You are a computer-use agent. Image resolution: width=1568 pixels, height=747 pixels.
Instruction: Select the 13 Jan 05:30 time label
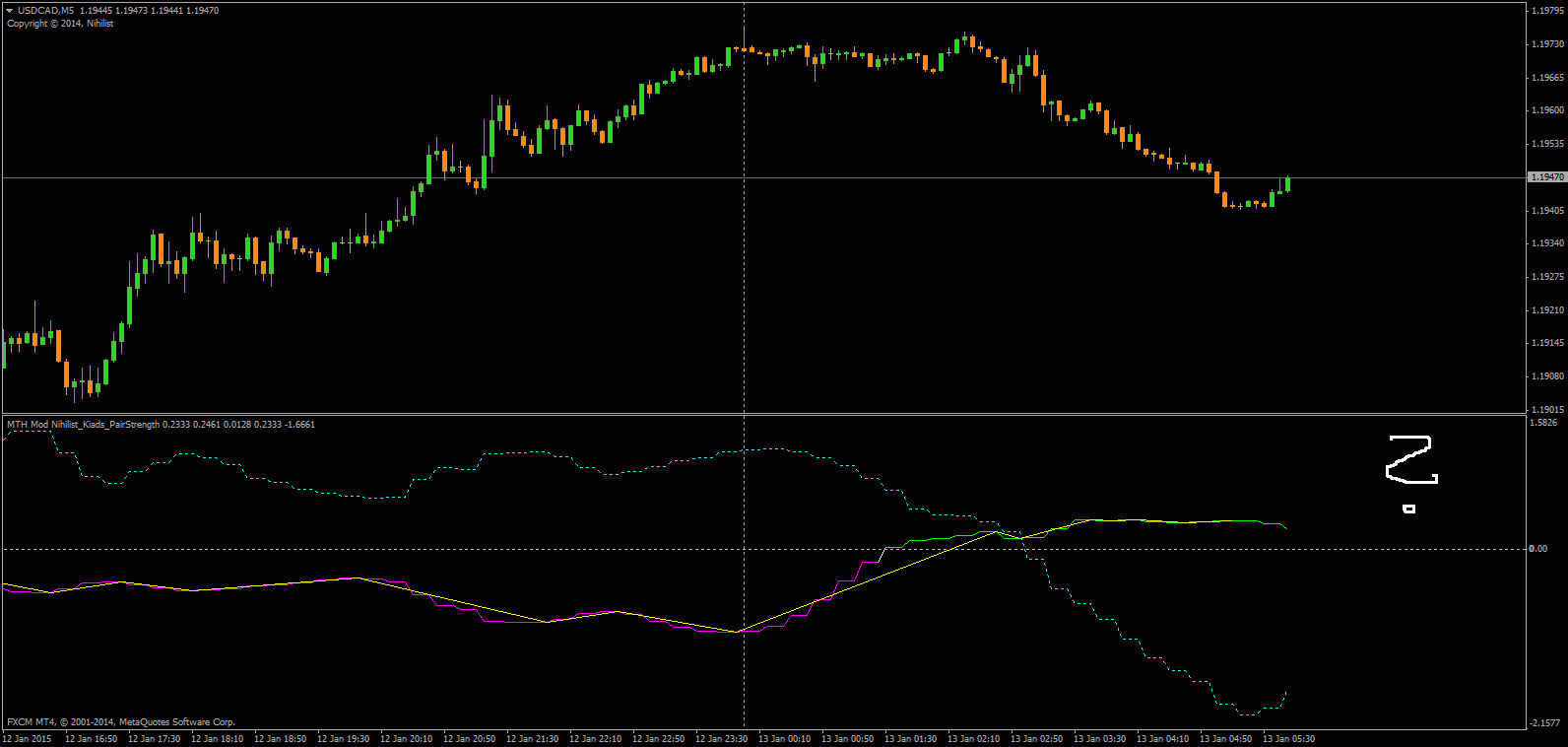pos(1288,739)
